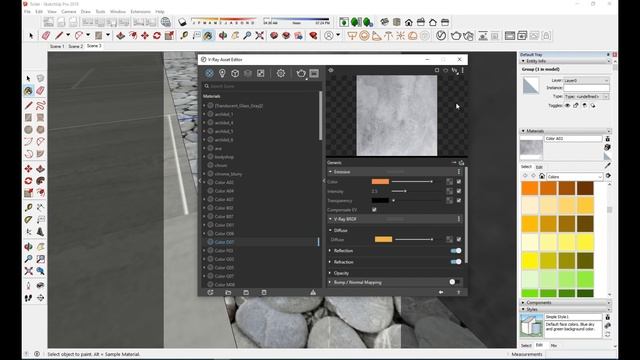Open the Camera menu
640x360 pixels.
coord(69,11)
